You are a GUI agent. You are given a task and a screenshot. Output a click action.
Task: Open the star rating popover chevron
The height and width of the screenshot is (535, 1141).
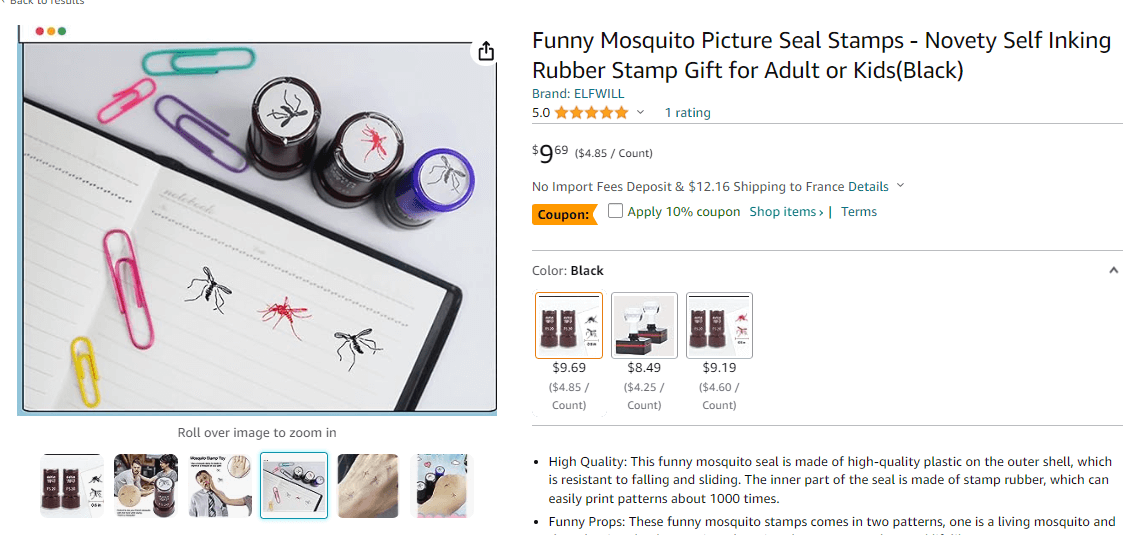[640, 112]
